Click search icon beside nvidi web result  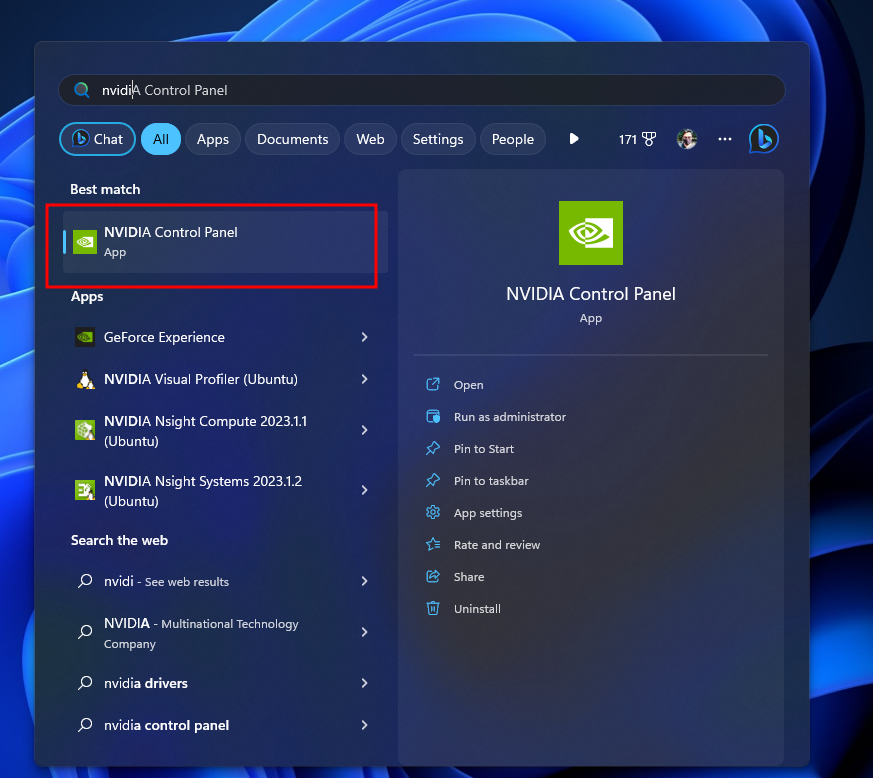(x=85, y=581)
